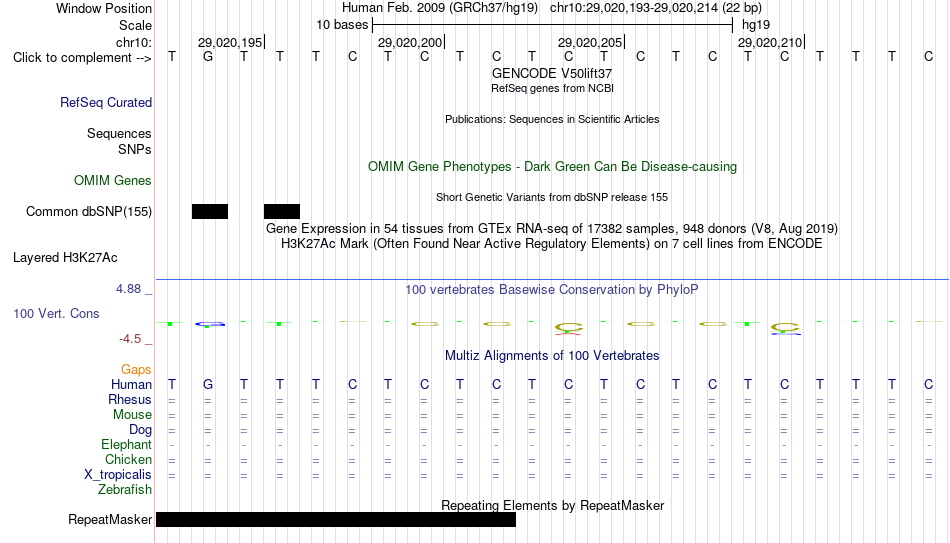Click the SNPs track label
This screenshot has height=543, width=950.
pos(135,149)
